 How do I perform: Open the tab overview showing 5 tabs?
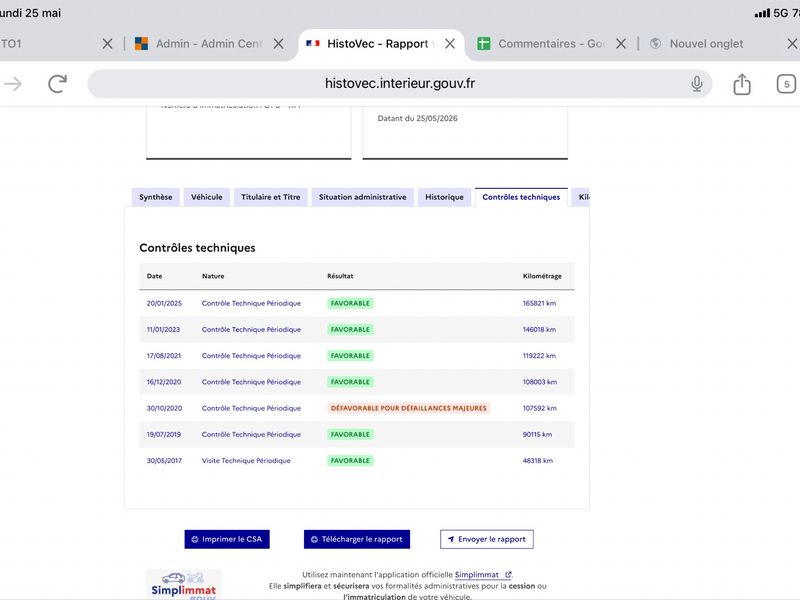[786, 84]
